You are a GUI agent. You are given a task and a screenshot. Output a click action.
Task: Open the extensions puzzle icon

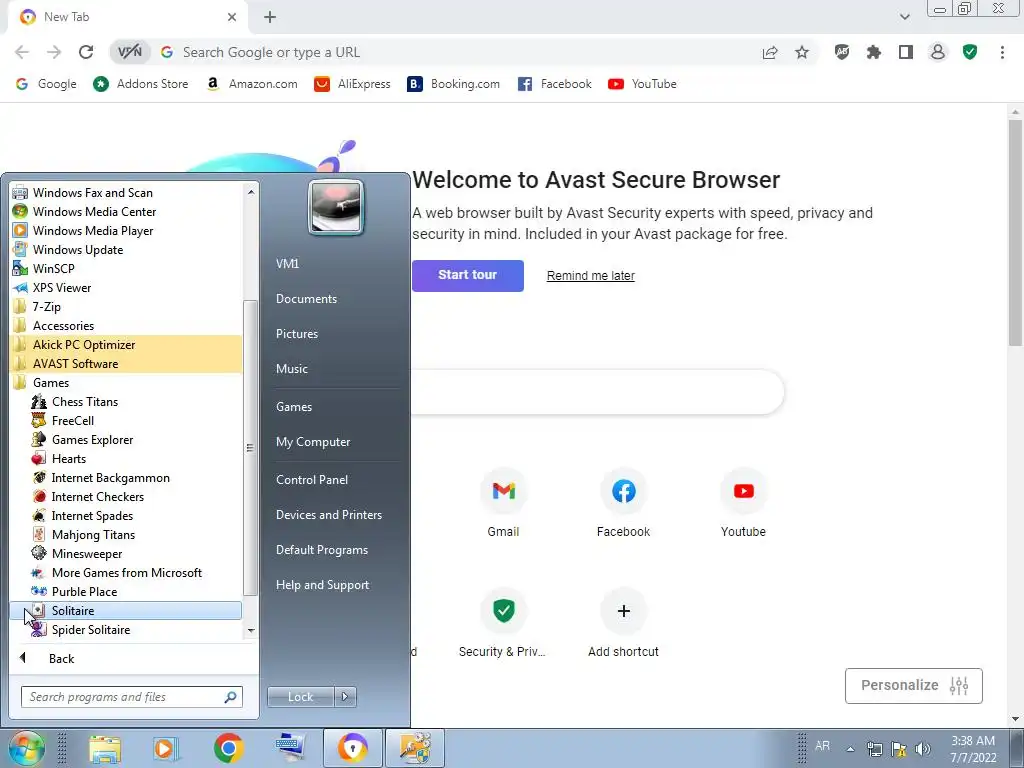click(874, 52)
